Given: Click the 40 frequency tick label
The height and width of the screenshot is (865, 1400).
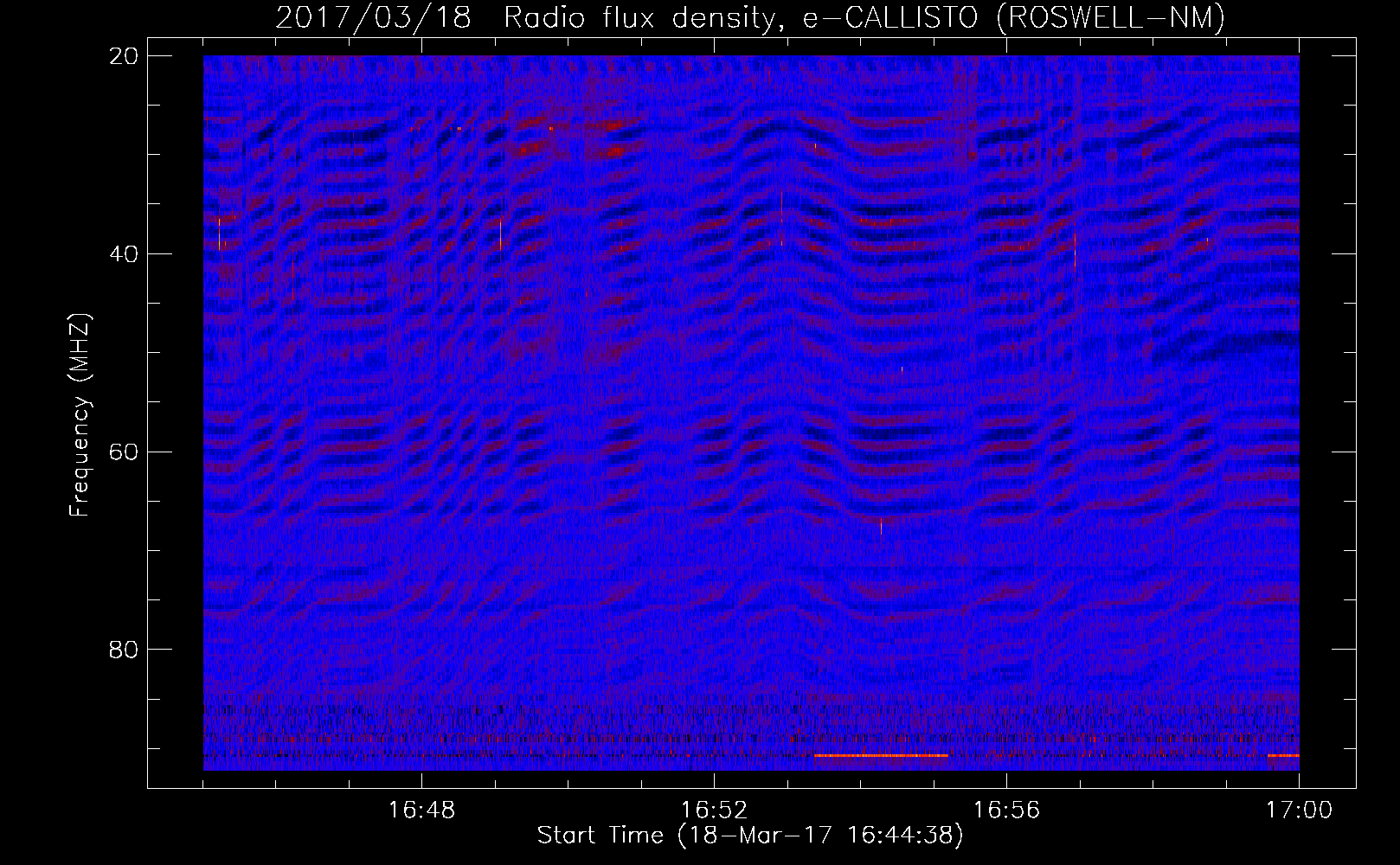Looking at the screenshot, I should click(124, 254).
